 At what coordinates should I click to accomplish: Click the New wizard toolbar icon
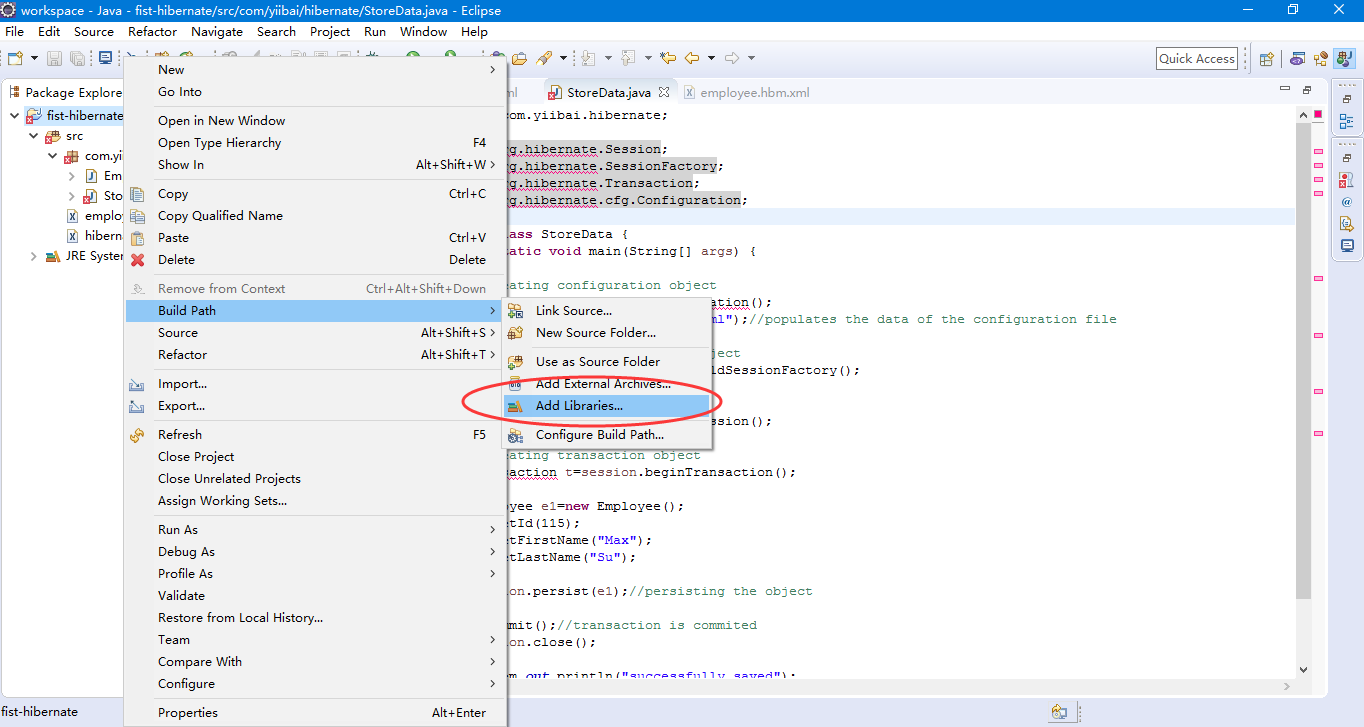coord(15,59)
